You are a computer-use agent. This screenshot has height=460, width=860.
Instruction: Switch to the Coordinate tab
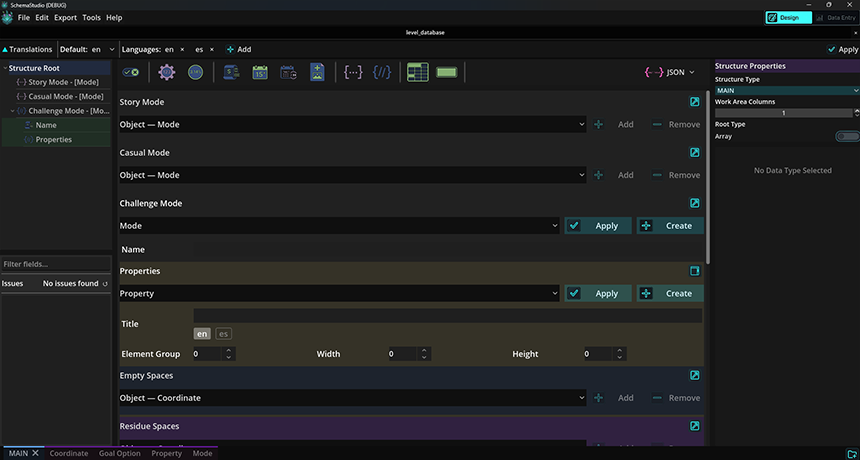pos(69,453)
